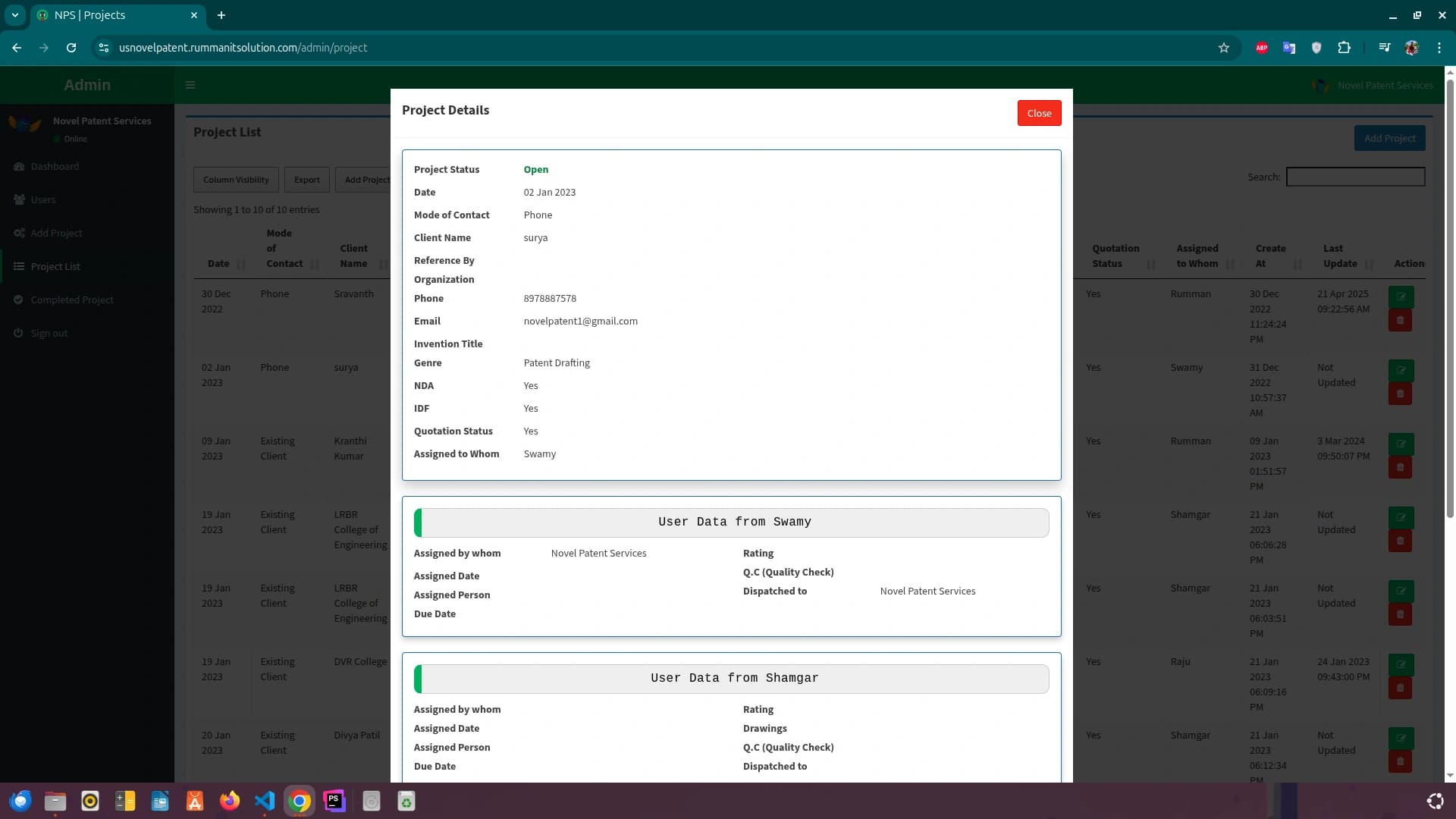Open Column Visibility options
Viewport: 1456px width, 819px height.
tap(236, 180)
